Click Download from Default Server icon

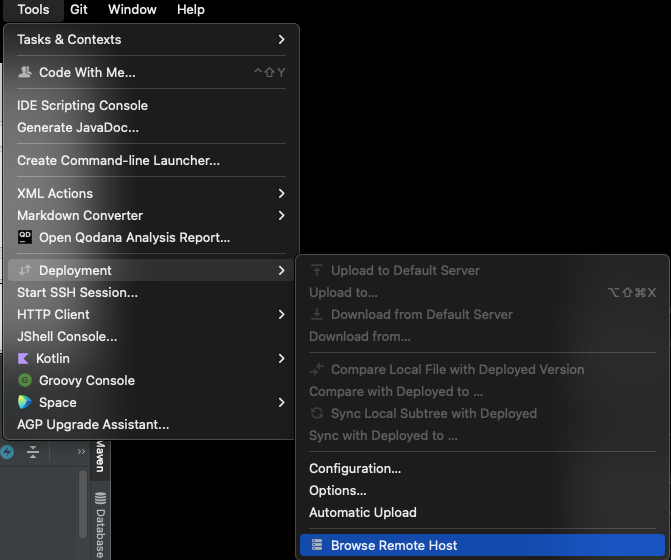point(317,314)
